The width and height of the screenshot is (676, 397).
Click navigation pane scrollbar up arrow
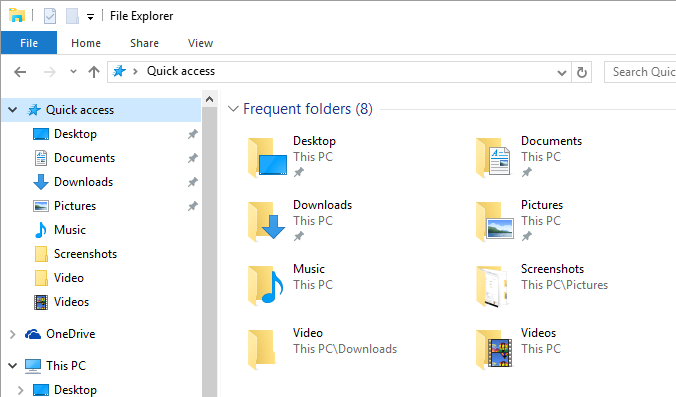[x=210, y=100]
